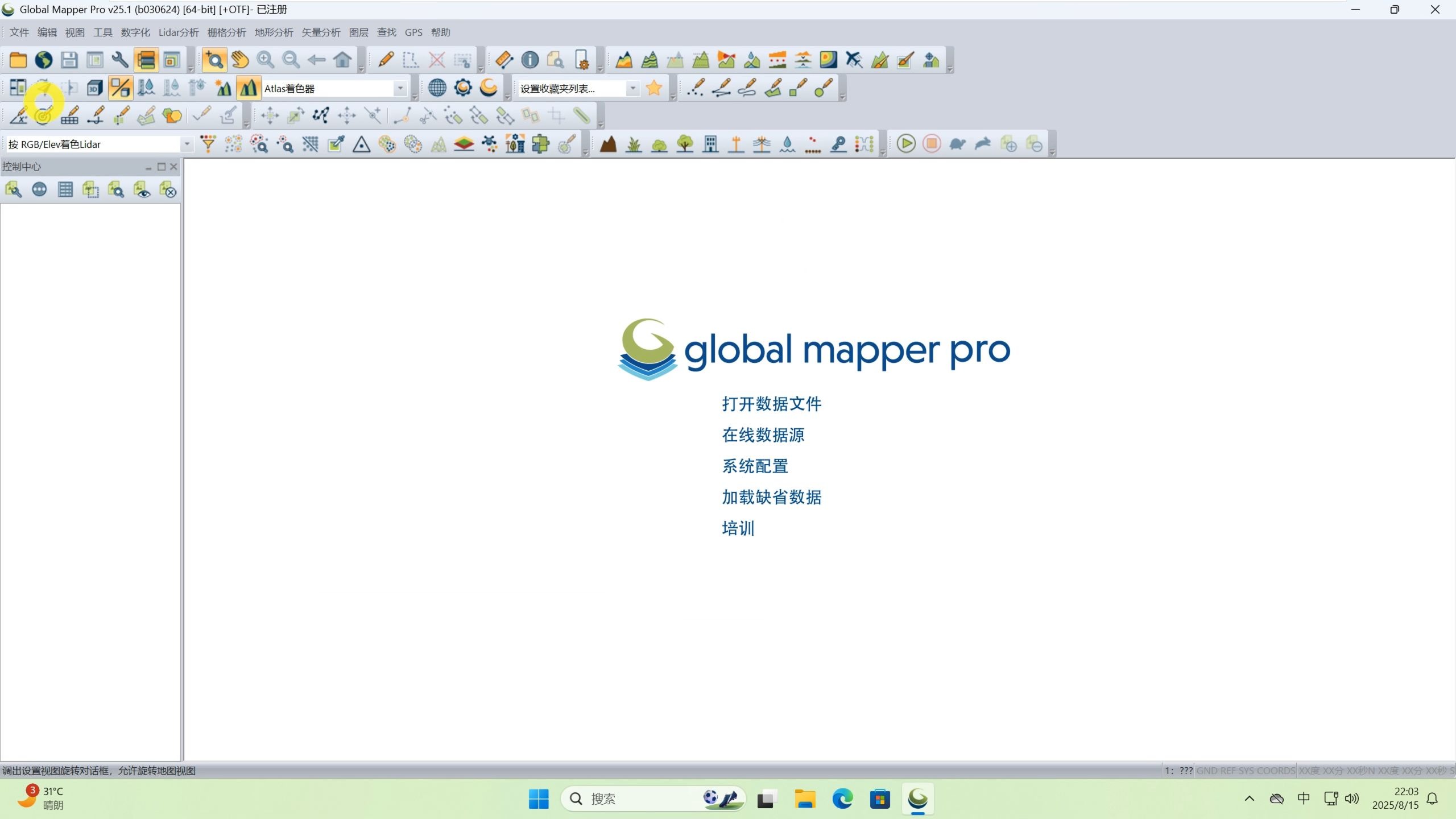Open the 按RGB/Elev着色Lidar dropdown

pos(186,144)
